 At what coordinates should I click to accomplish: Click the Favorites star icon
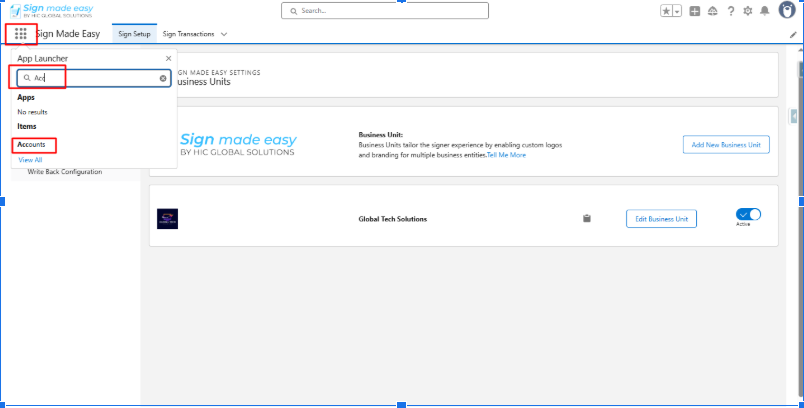(666, 11)
